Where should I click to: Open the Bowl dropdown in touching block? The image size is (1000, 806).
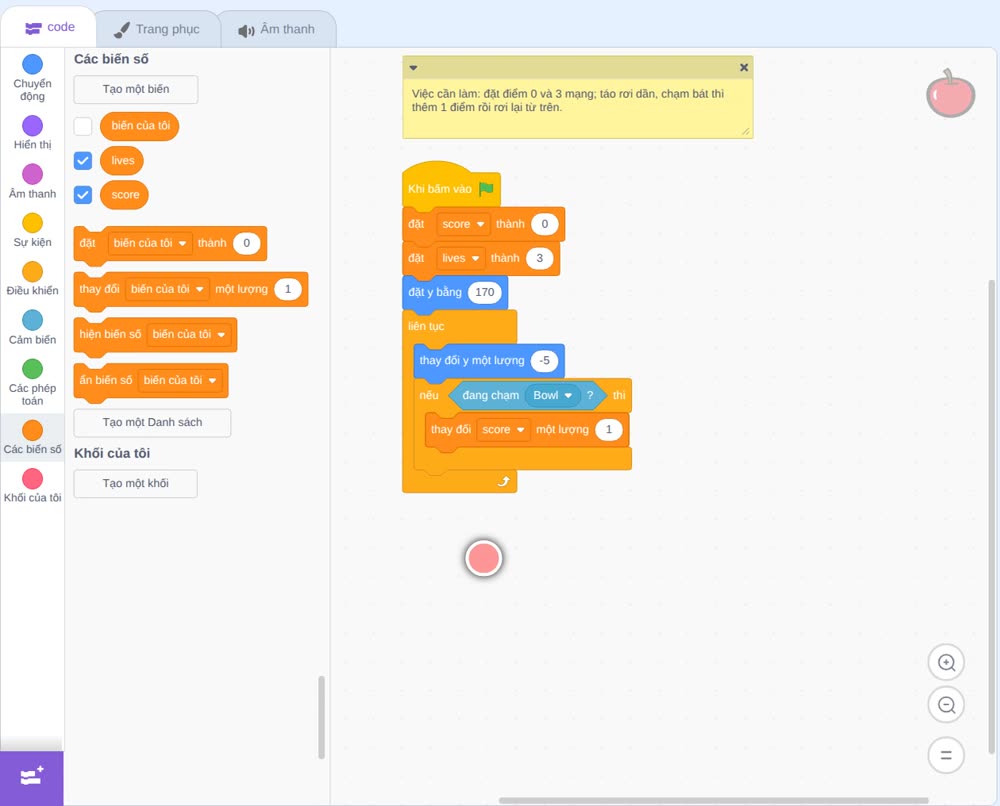pyautogui.click(x=553, y=395)
